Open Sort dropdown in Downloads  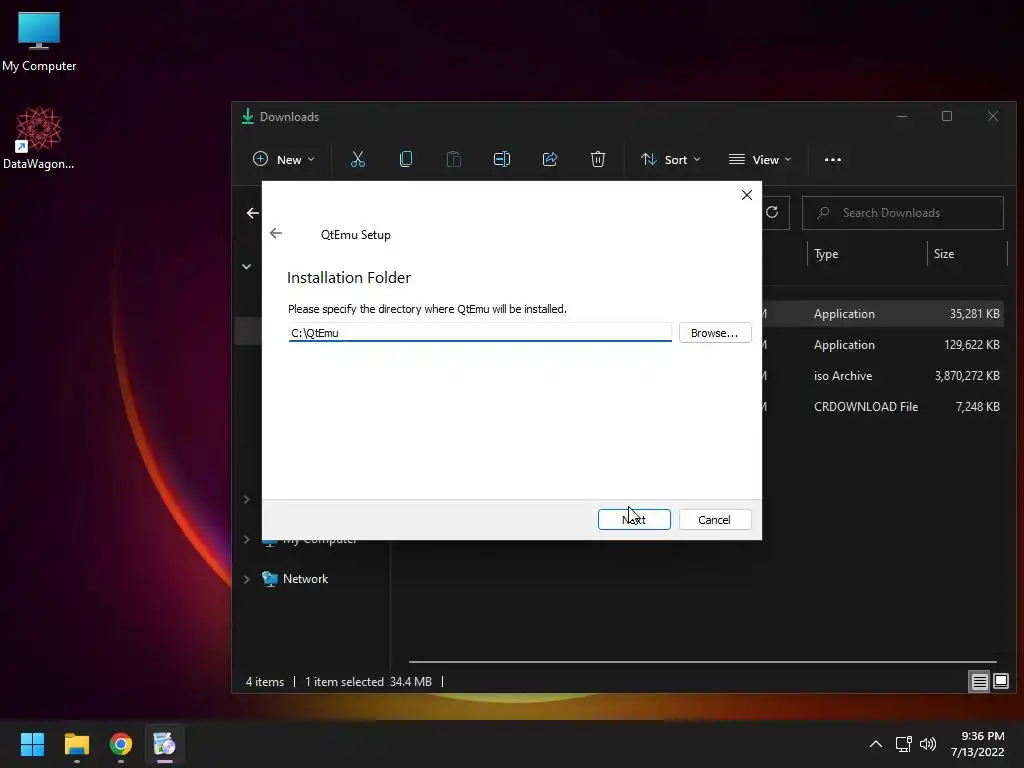(670, 159)
